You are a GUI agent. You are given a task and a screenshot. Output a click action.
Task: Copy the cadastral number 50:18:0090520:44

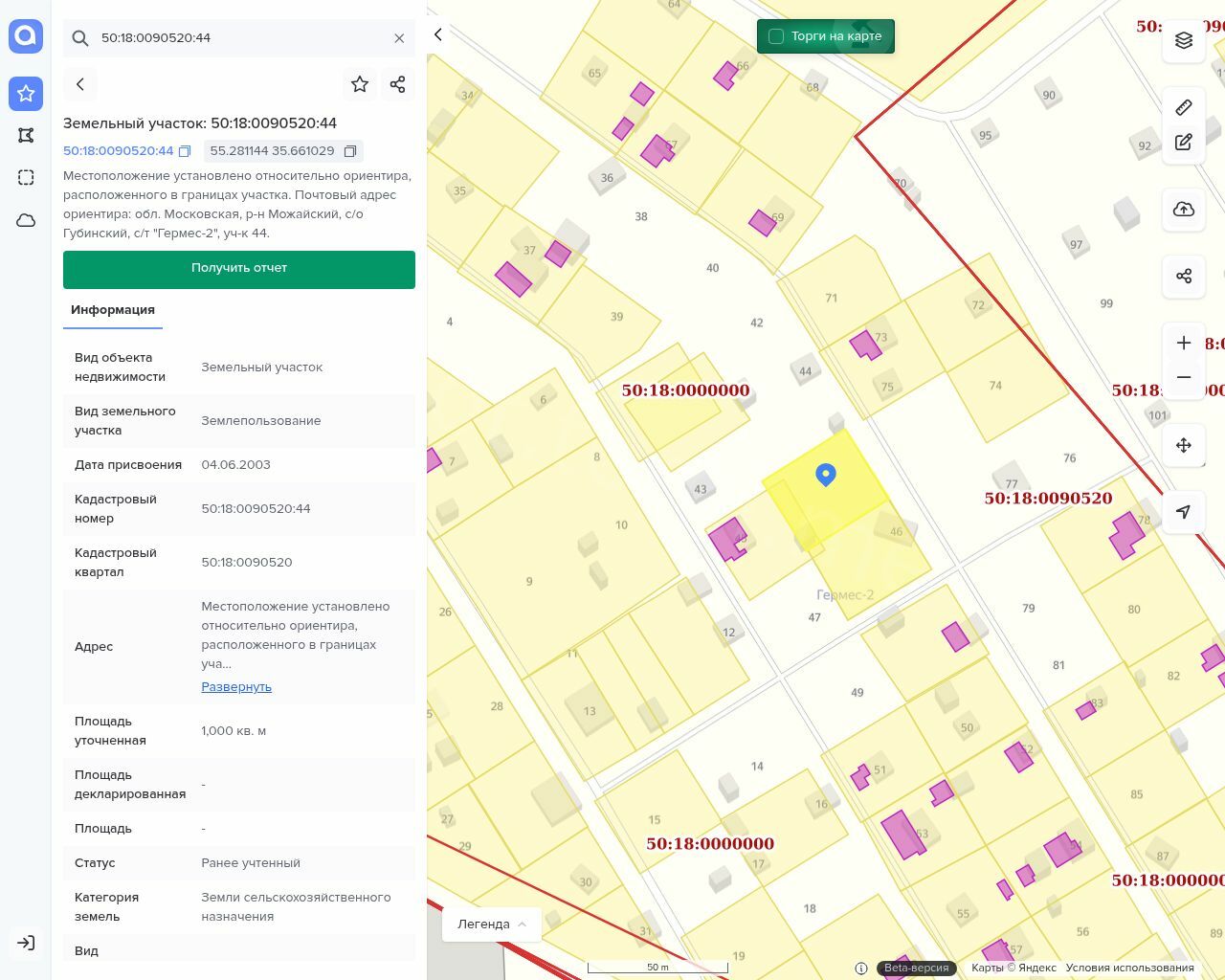point(186,151)
